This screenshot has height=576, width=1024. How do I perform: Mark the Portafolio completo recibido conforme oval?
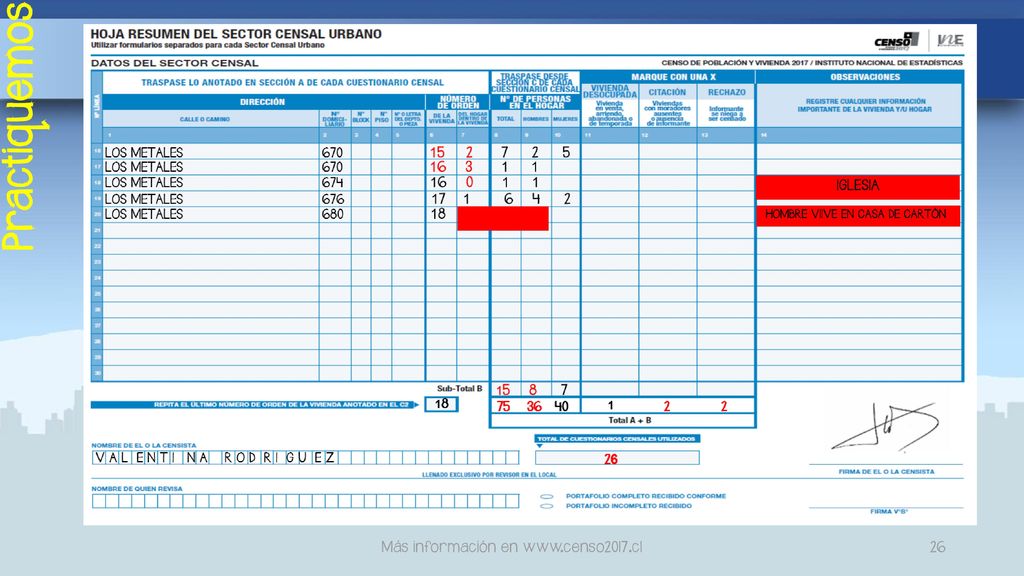click(x=547, y=496)
